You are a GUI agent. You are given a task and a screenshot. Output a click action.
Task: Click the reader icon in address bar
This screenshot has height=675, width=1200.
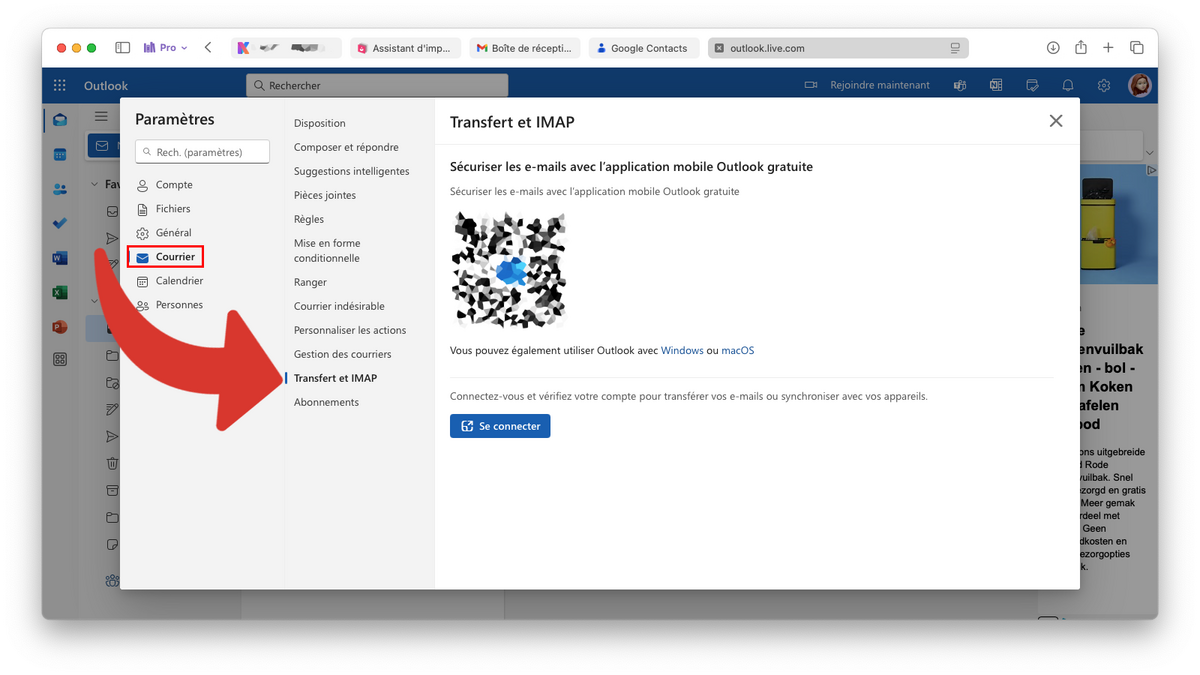pos(955,48)
